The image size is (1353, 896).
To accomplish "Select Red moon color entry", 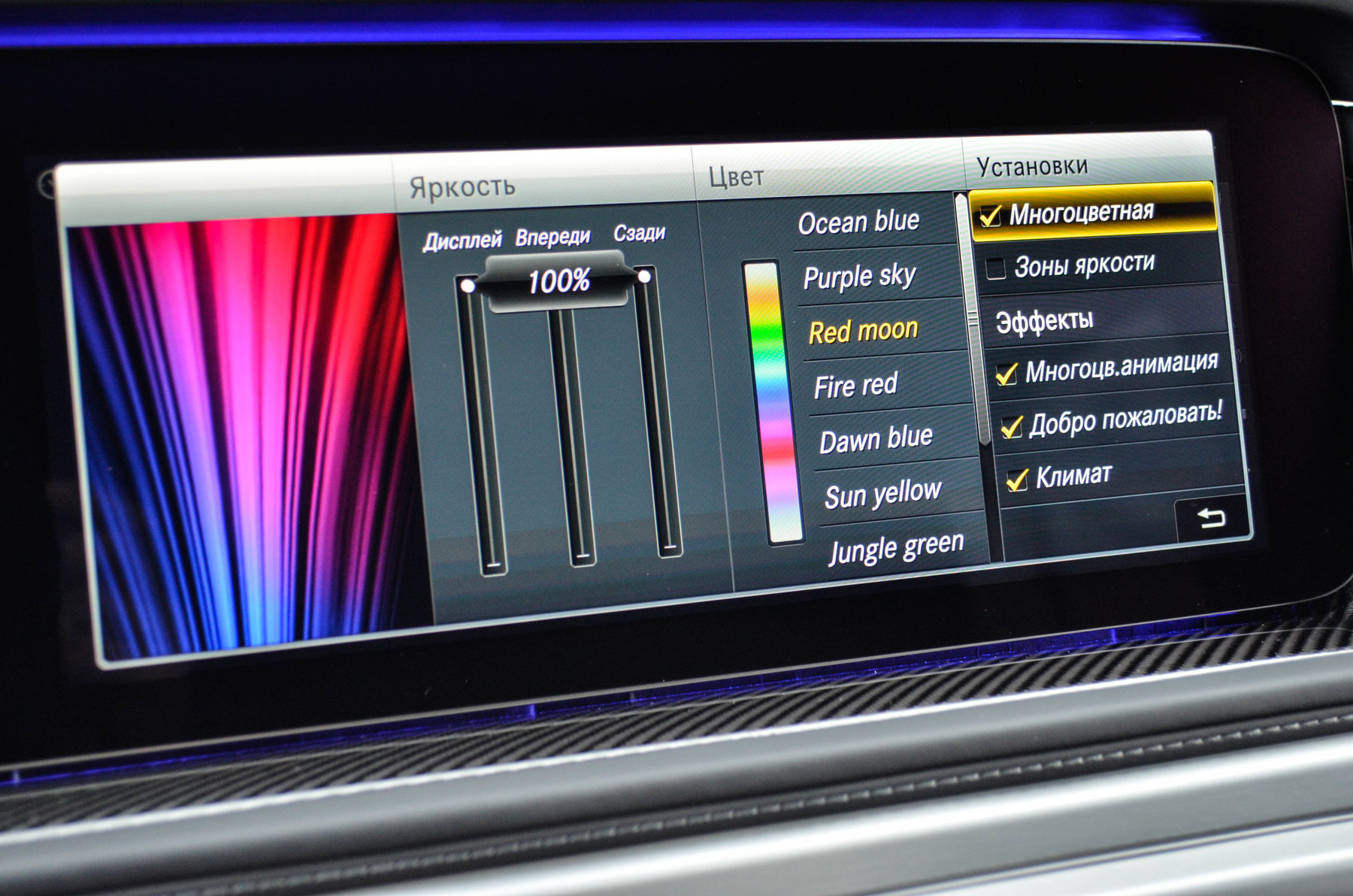I will point(863,331).
